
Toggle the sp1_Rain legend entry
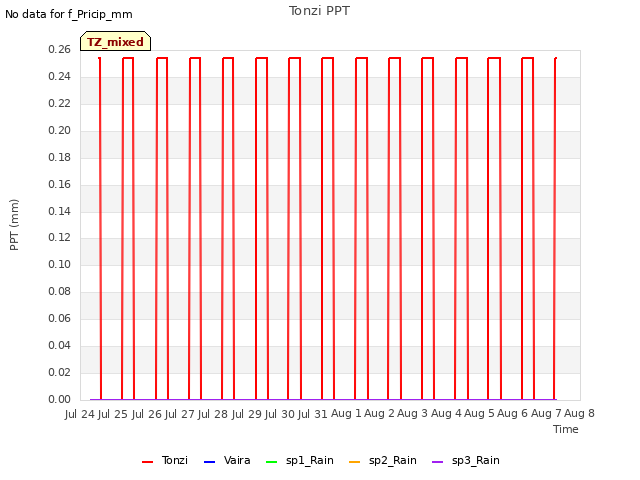pos(300,460)
